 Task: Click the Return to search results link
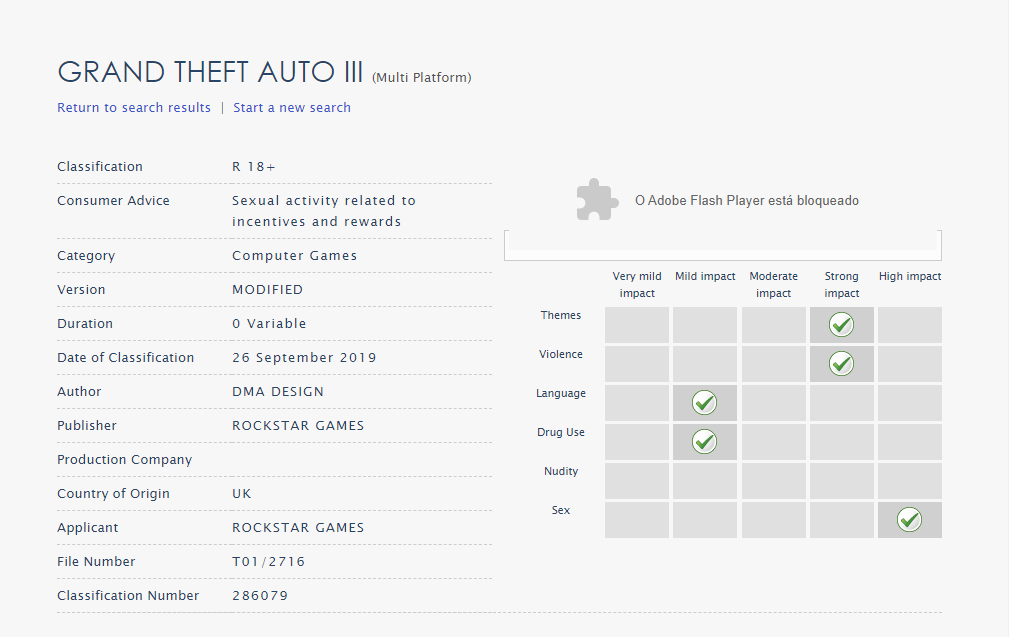tap(134, 107)
